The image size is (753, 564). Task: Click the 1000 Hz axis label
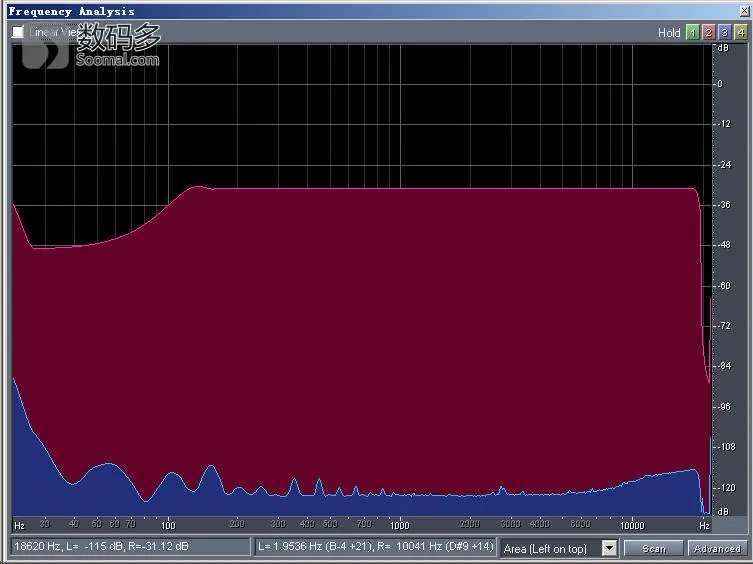pos(400,526)
